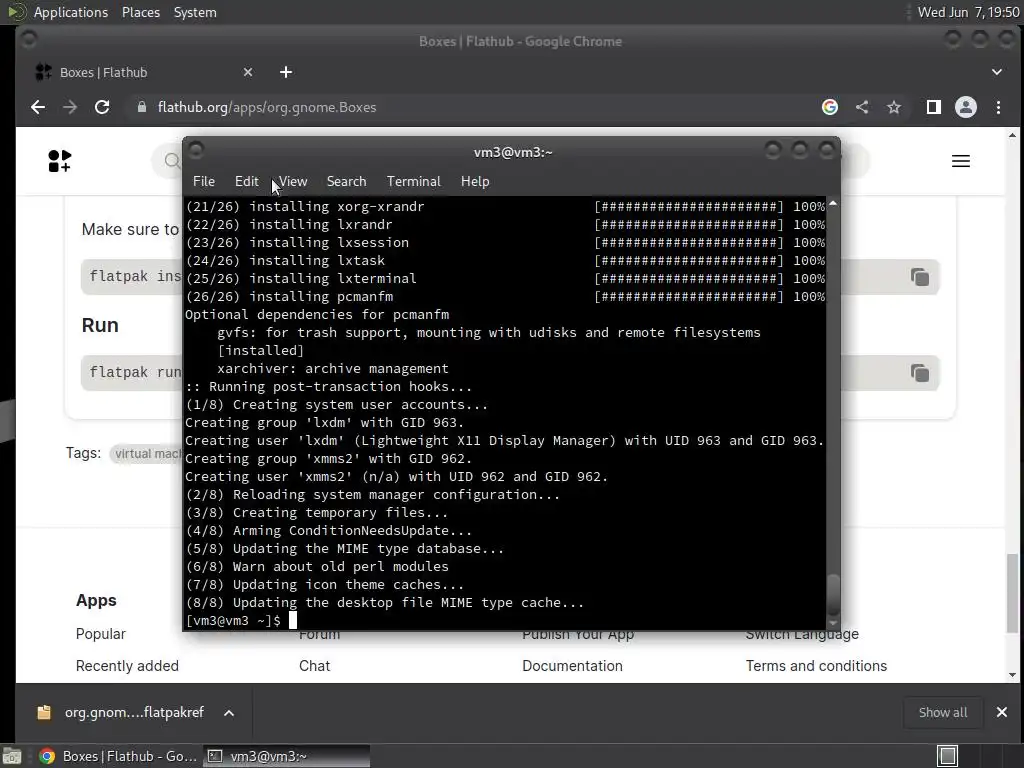
Task: Open terminal Search menu
Action: pyautogui.click(x=346, y=182)
